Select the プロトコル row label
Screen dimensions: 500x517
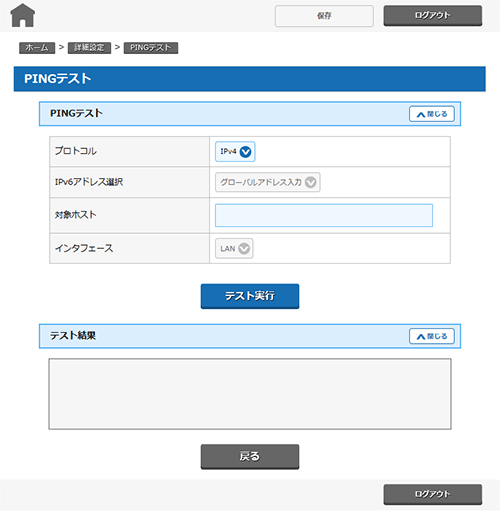pyautogui.click(x=76, y=151)
